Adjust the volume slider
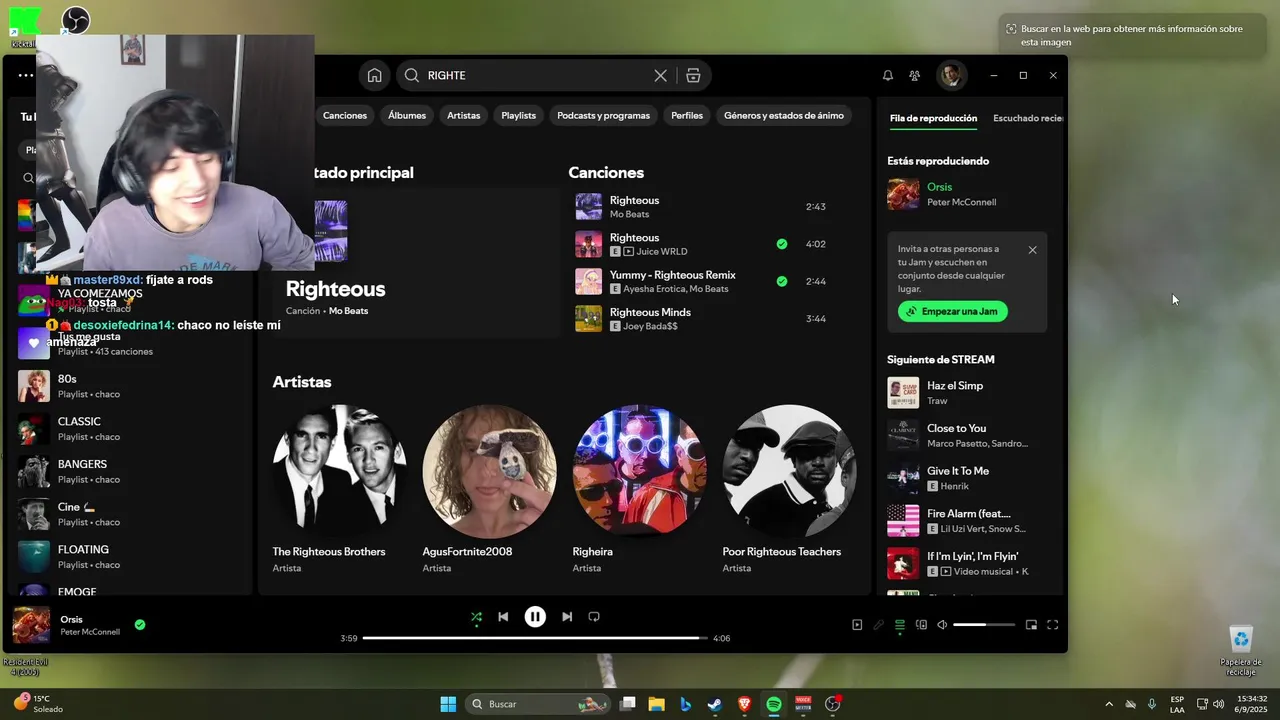This screenshot has height=720, width=1280. pyautogui.click(x=984, y=625)
